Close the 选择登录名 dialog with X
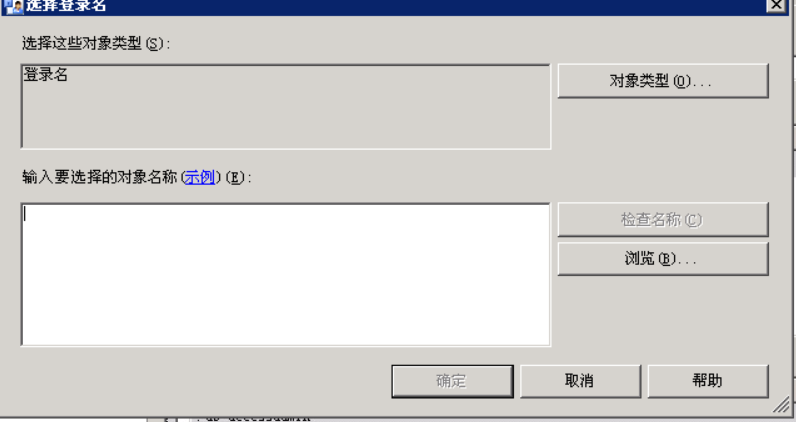This screenshot has height=422, width=796. pyautogui.click(x=776, y=5)
